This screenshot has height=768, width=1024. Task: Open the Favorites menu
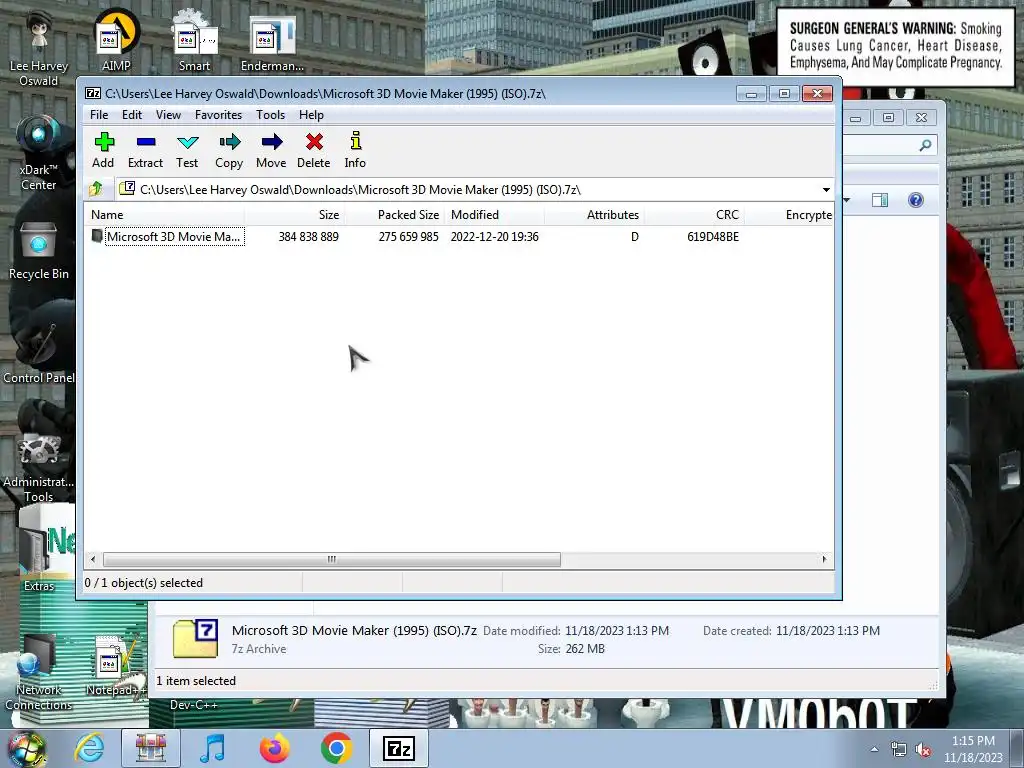point(218,115)
